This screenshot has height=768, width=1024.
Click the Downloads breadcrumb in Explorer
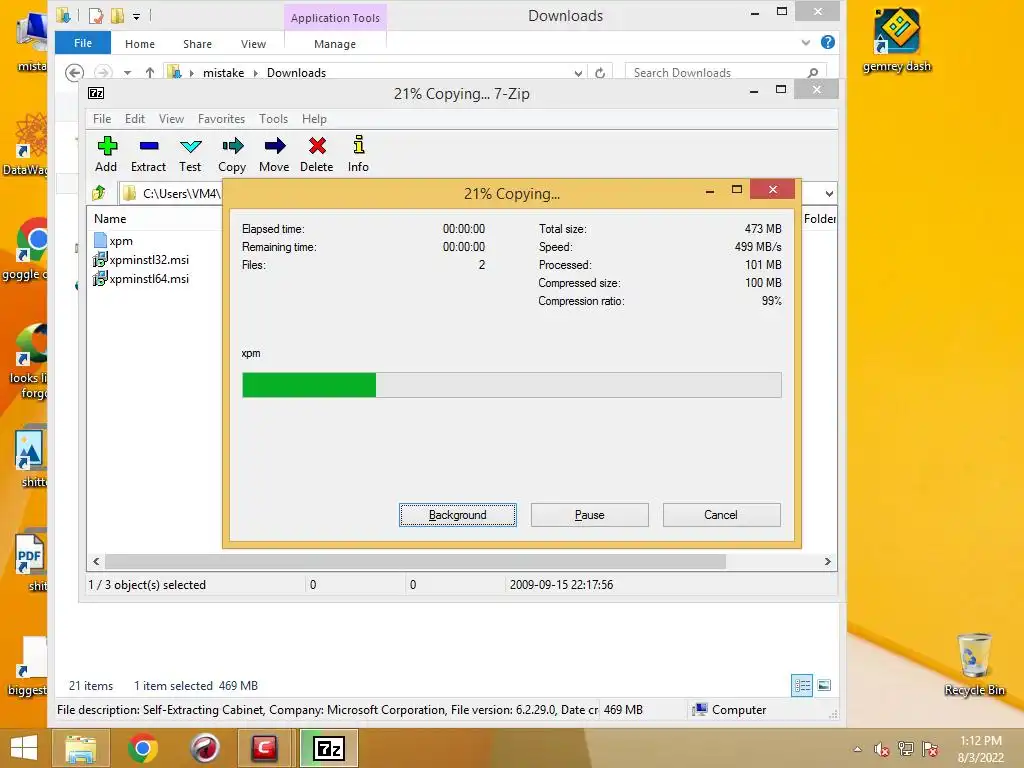(x=296, y=72)
